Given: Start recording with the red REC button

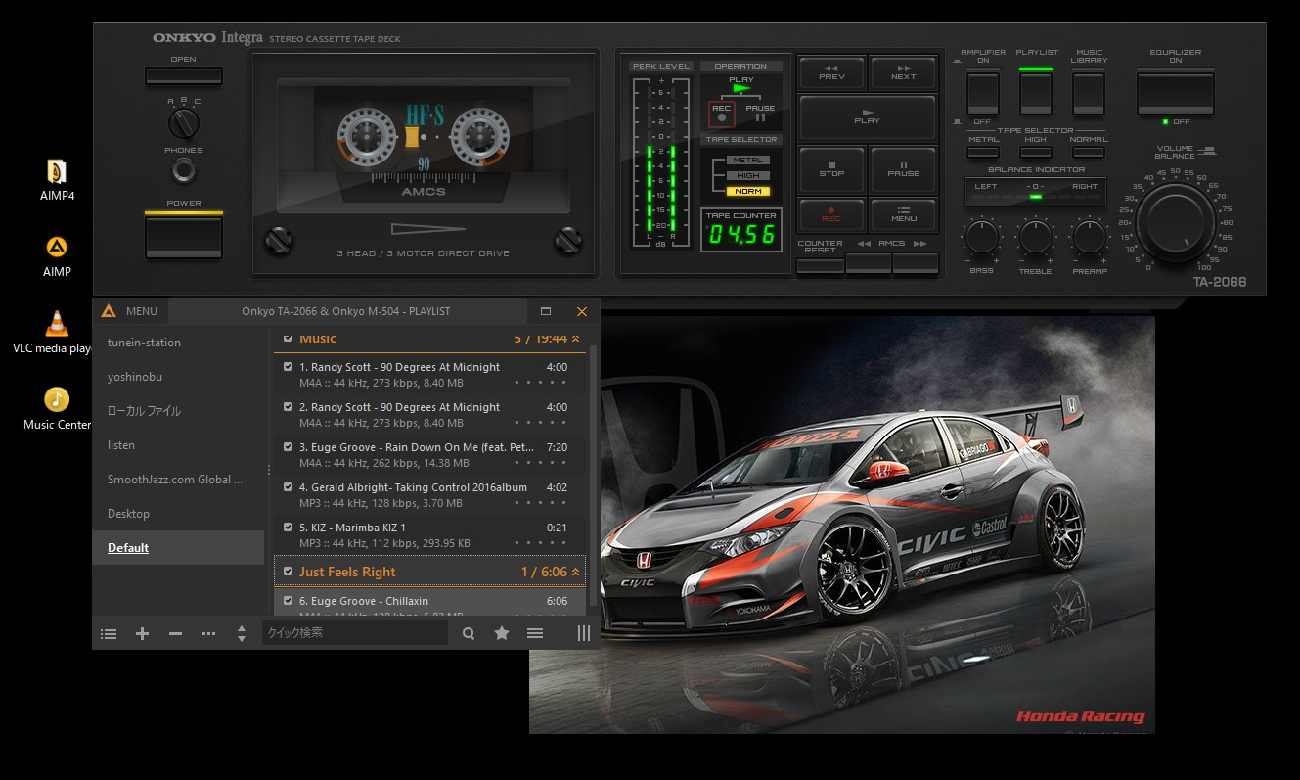Looking at the screenshot, I should point(831,215).
